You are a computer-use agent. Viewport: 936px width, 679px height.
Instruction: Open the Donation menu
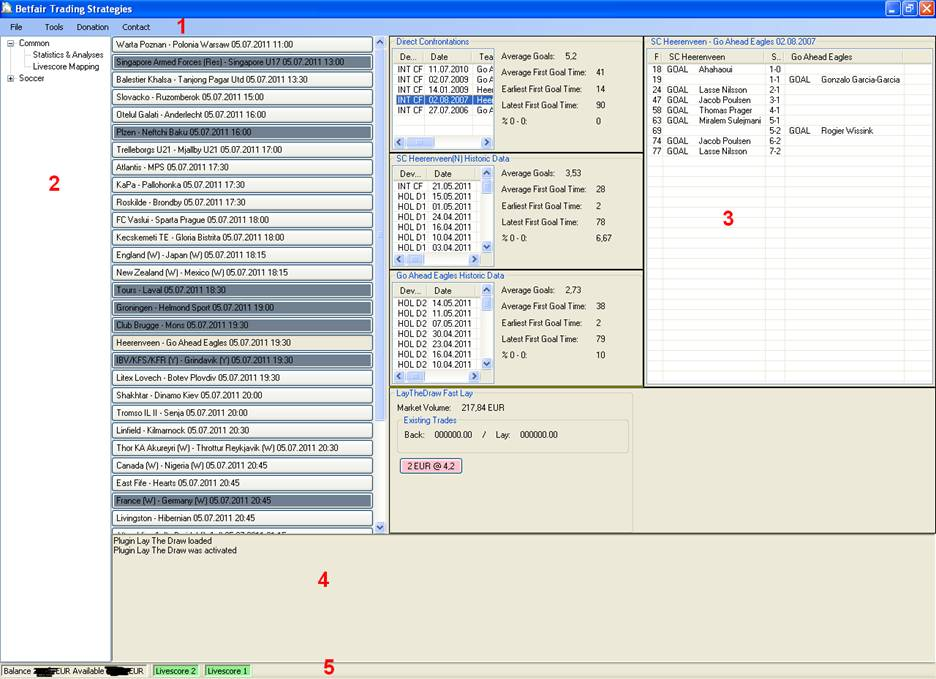(x=93, y=27)
